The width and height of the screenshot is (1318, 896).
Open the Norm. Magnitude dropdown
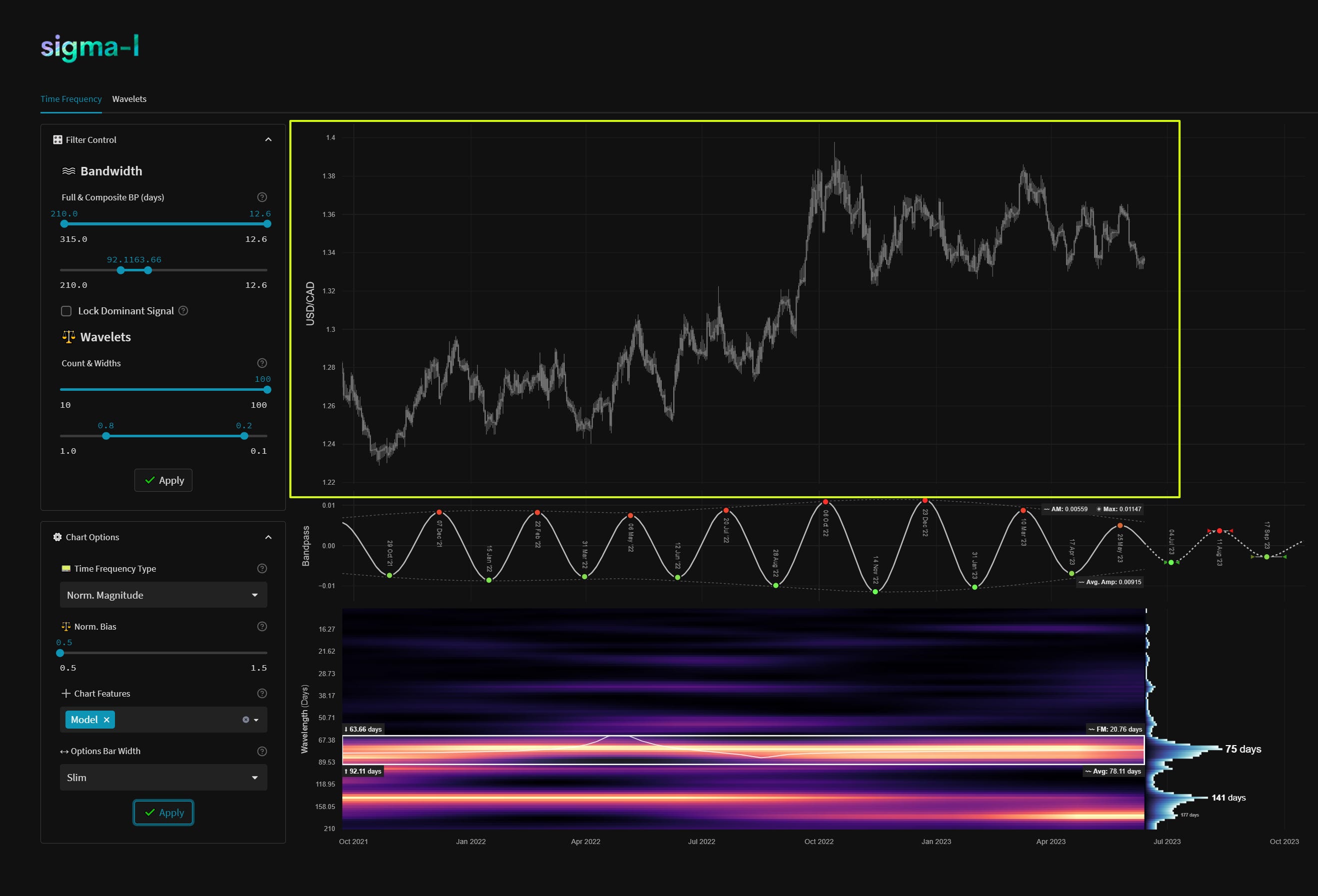point(163,595)
